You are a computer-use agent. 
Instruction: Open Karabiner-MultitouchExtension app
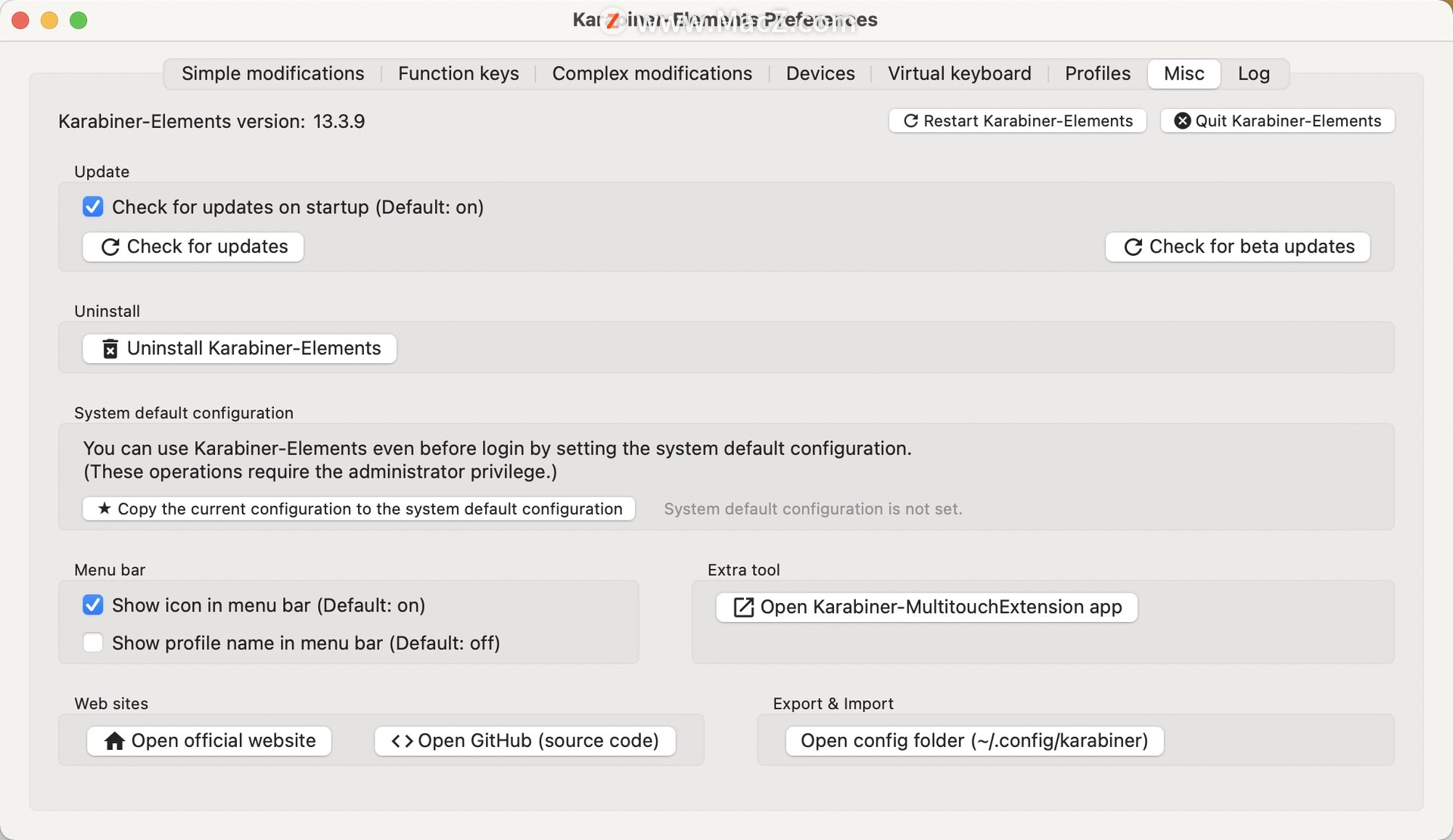926,607
